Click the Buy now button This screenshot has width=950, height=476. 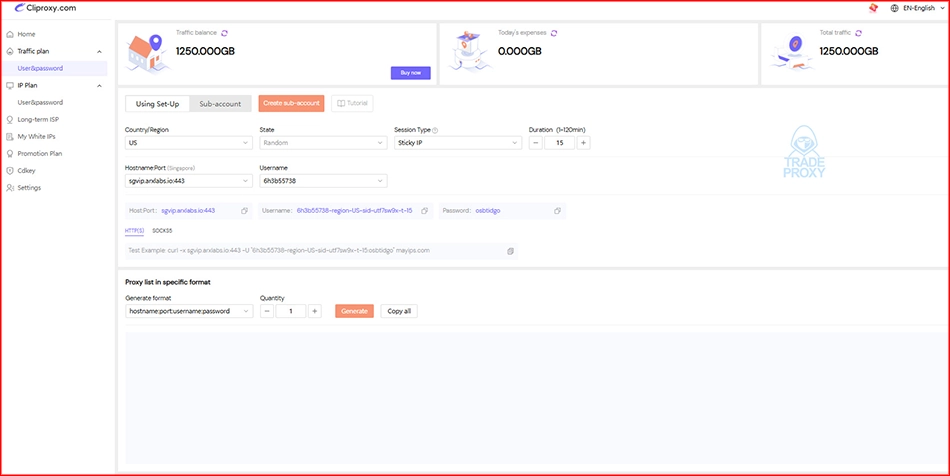click(410, 73)
